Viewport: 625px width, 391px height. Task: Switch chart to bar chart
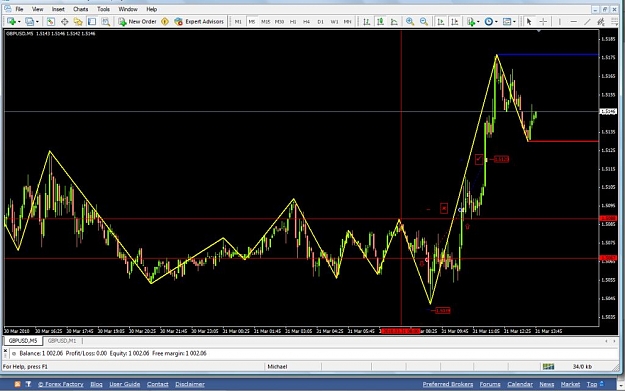point(366,22)
